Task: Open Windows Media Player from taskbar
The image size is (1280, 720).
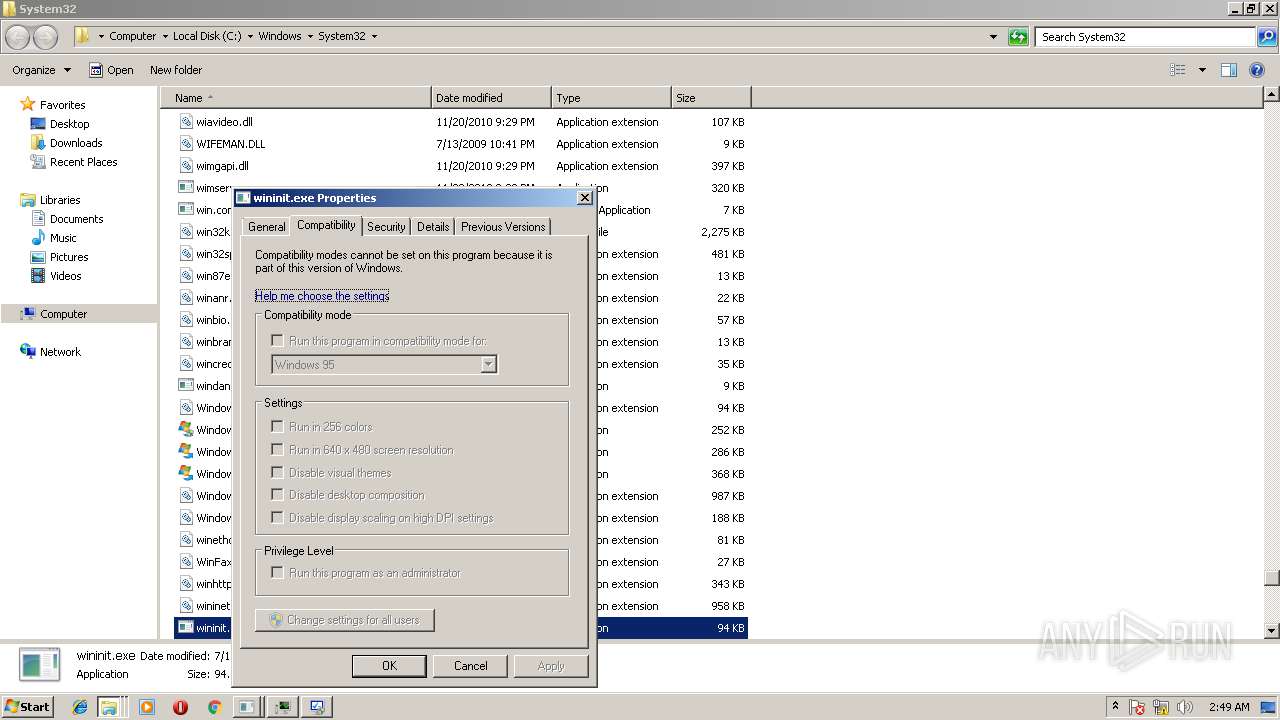Action: click(x=147, y=707)
